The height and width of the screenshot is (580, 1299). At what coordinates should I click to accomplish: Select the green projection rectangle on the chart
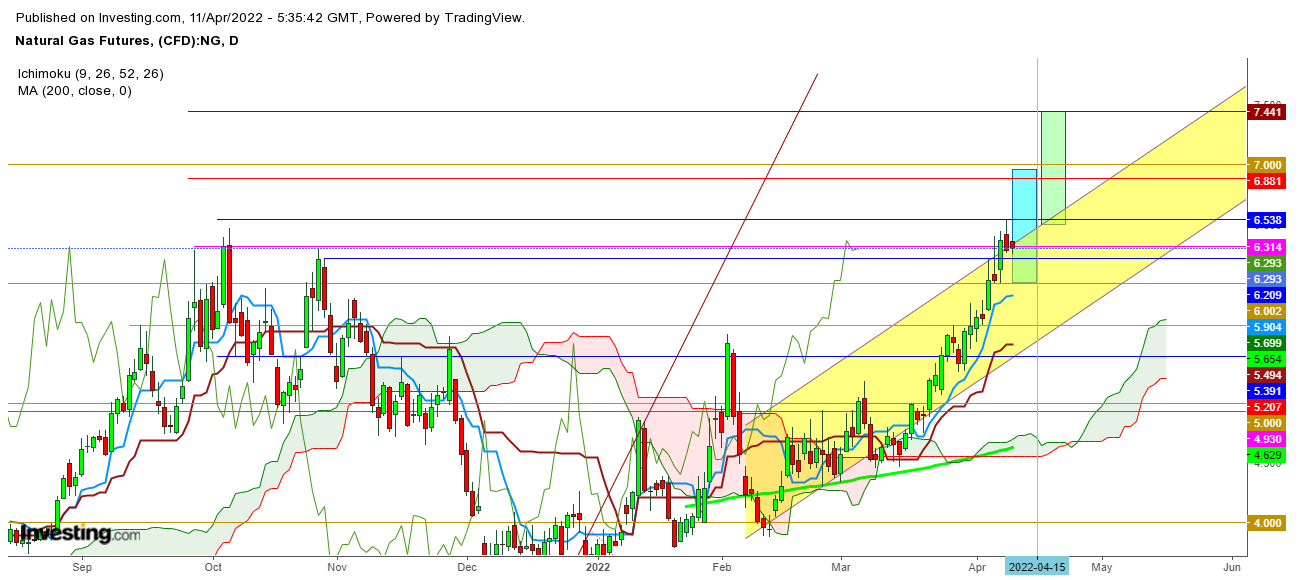1053,168
